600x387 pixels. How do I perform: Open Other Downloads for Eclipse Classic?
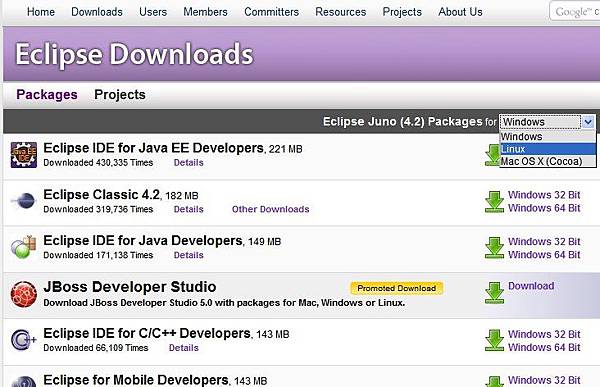[271, 209]
